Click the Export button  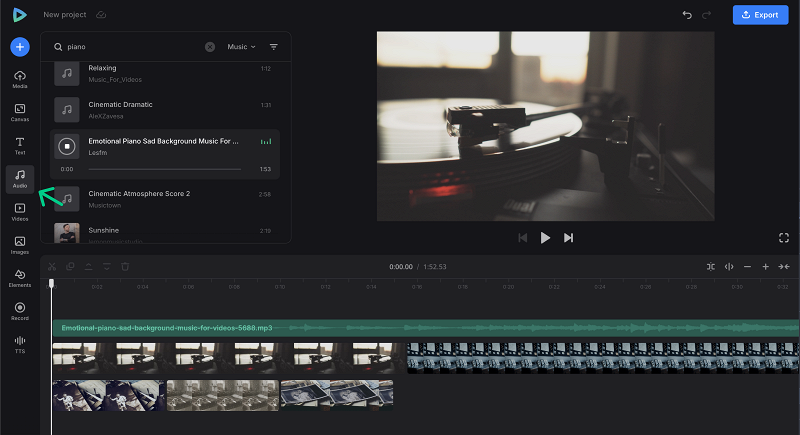760,15
